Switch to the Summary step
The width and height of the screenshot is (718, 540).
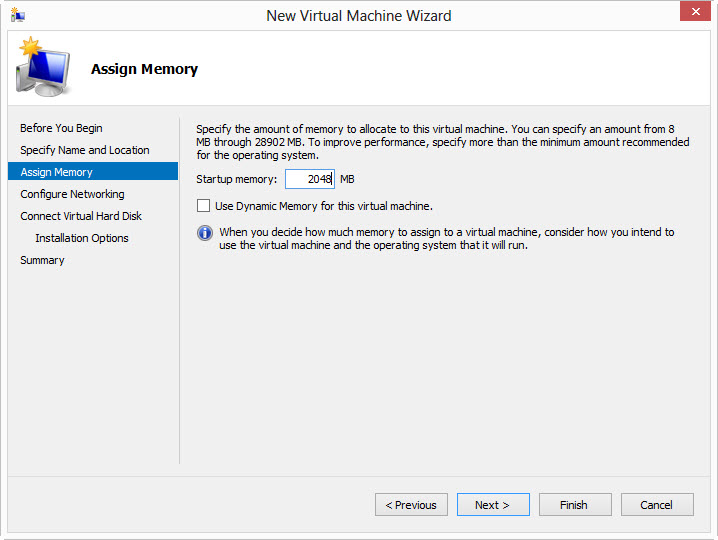(x=42, y=260)
